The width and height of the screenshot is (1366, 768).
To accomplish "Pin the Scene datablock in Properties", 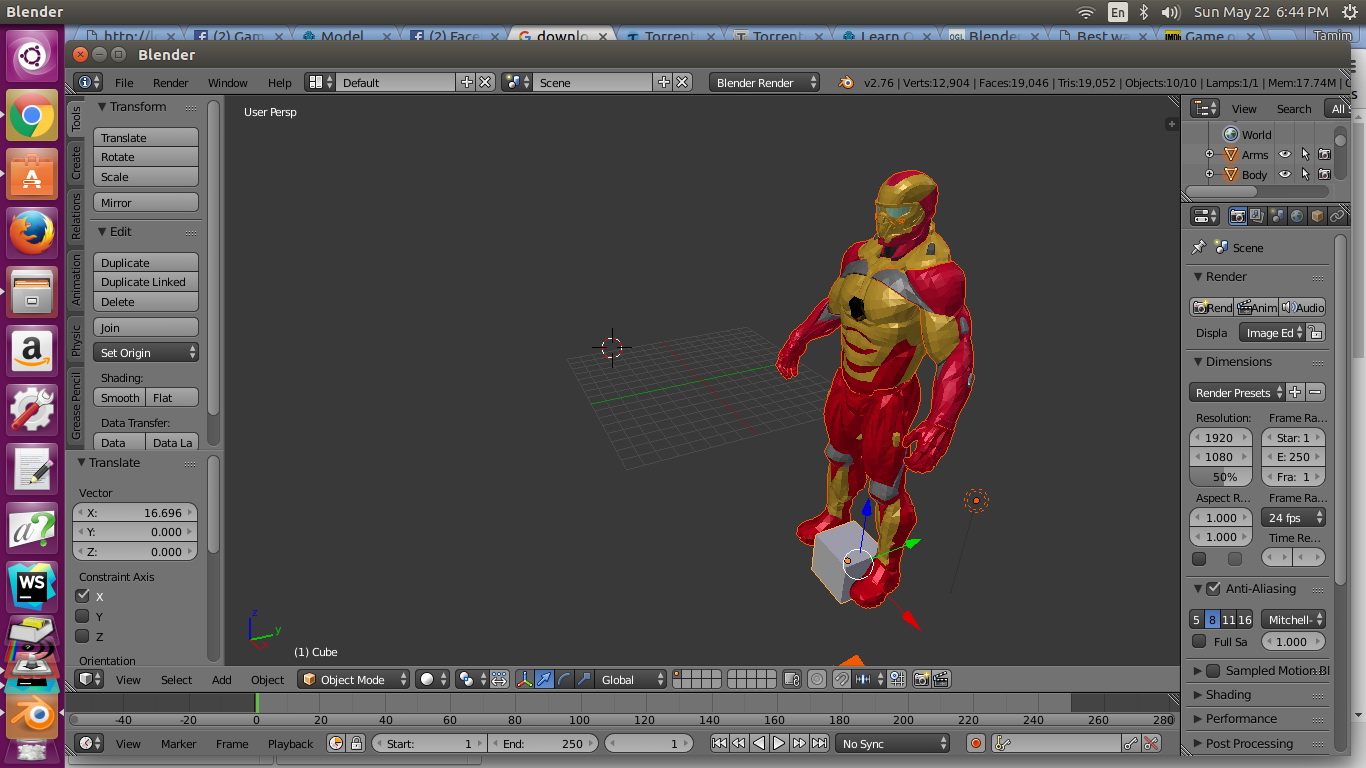I will (1199, 247).
